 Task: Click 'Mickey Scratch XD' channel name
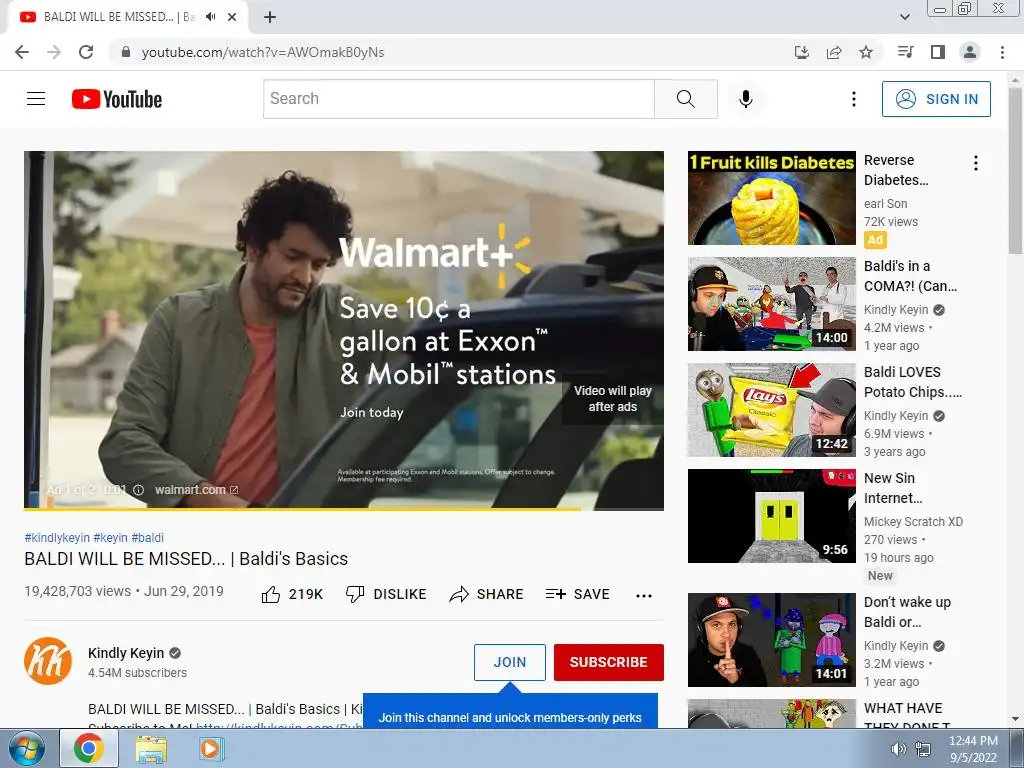coord(913,521)
